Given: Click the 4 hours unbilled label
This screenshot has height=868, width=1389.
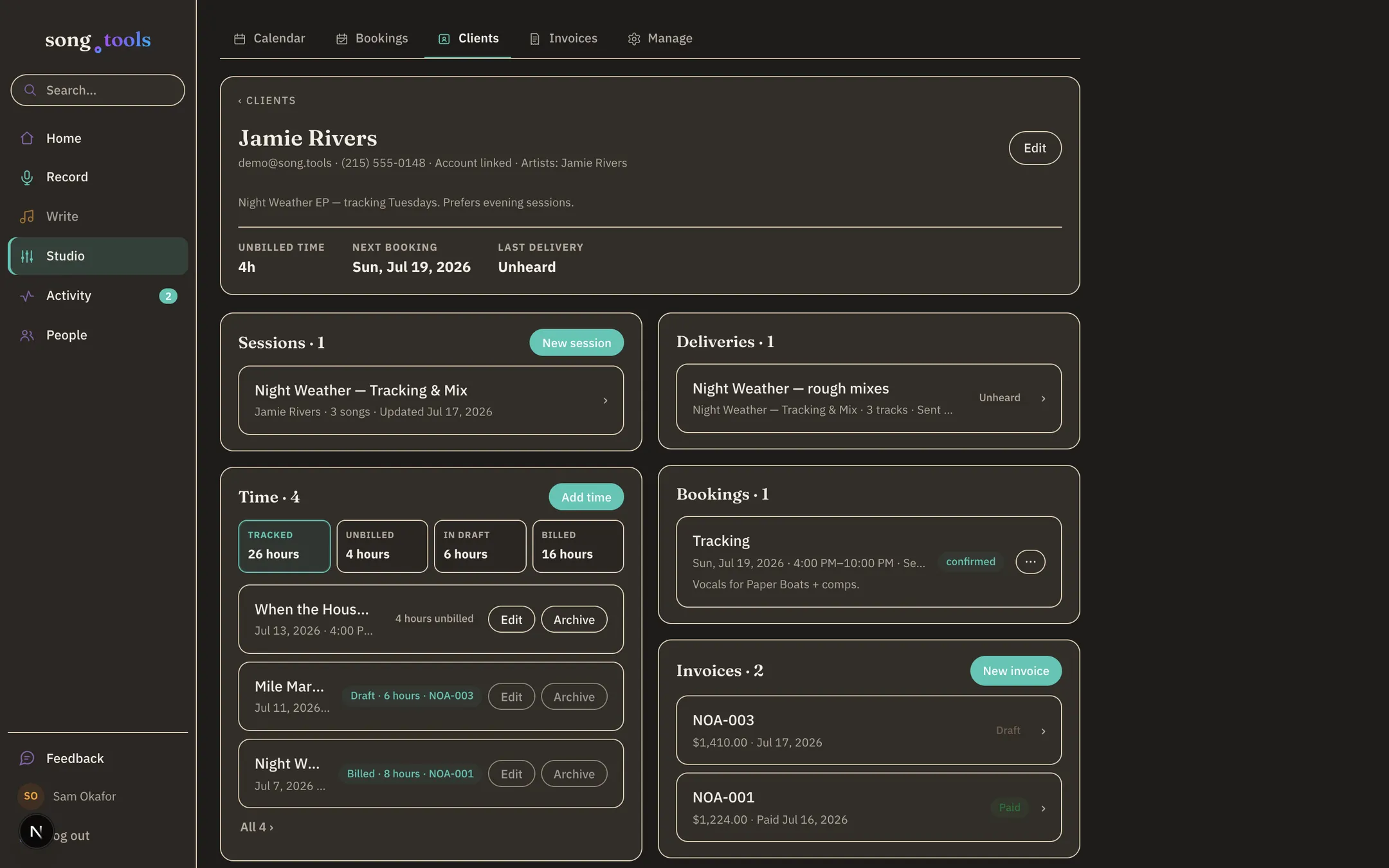Looking at the screenshot, I should click(x=434, y=618).
